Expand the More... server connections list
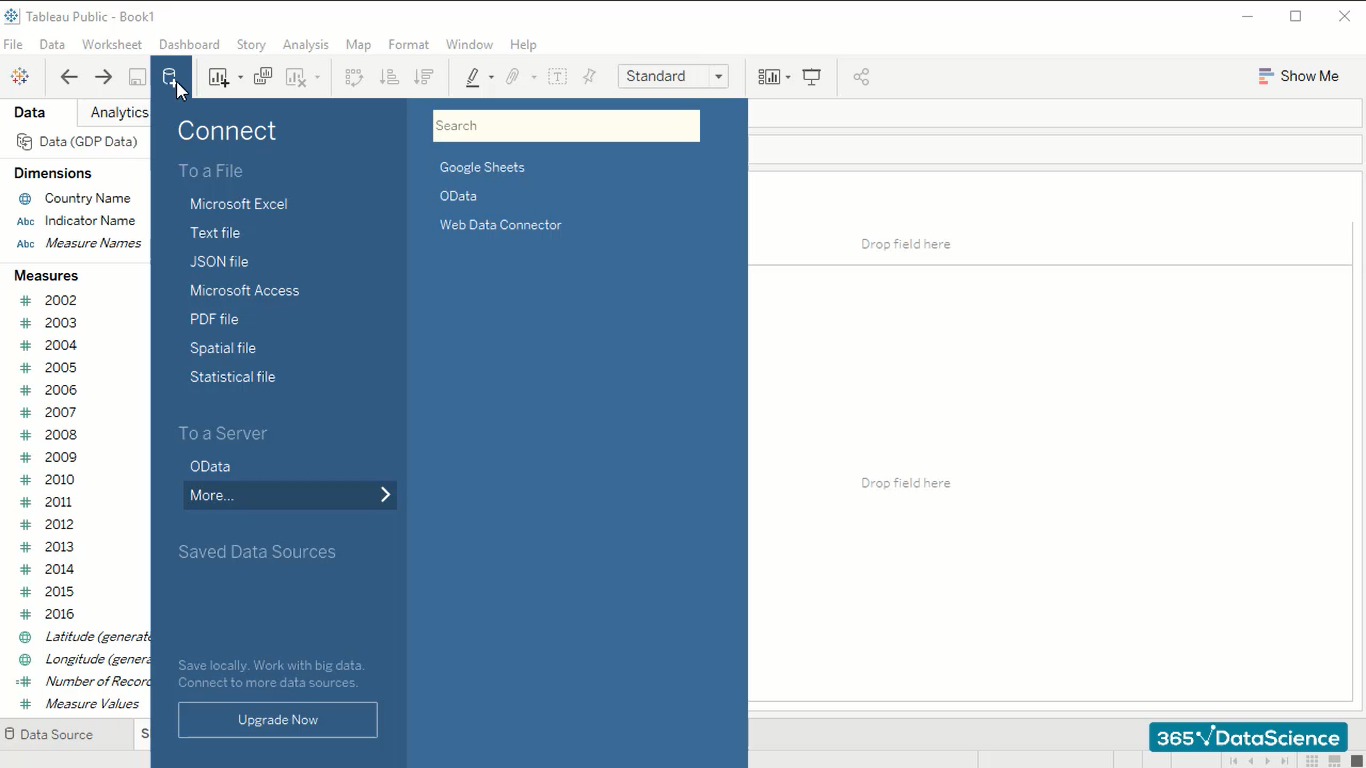 [290, 495]
